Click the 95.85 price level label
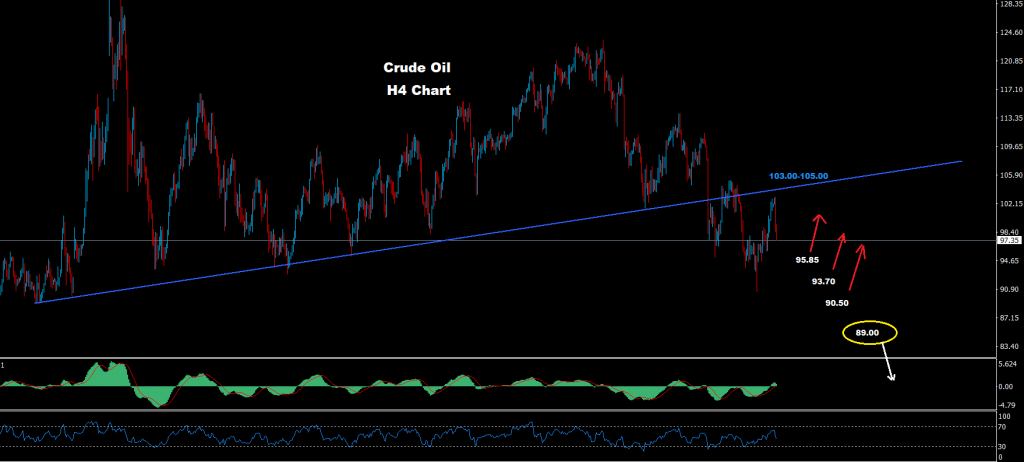This screenshot has width=1024, height=462. 807,260
